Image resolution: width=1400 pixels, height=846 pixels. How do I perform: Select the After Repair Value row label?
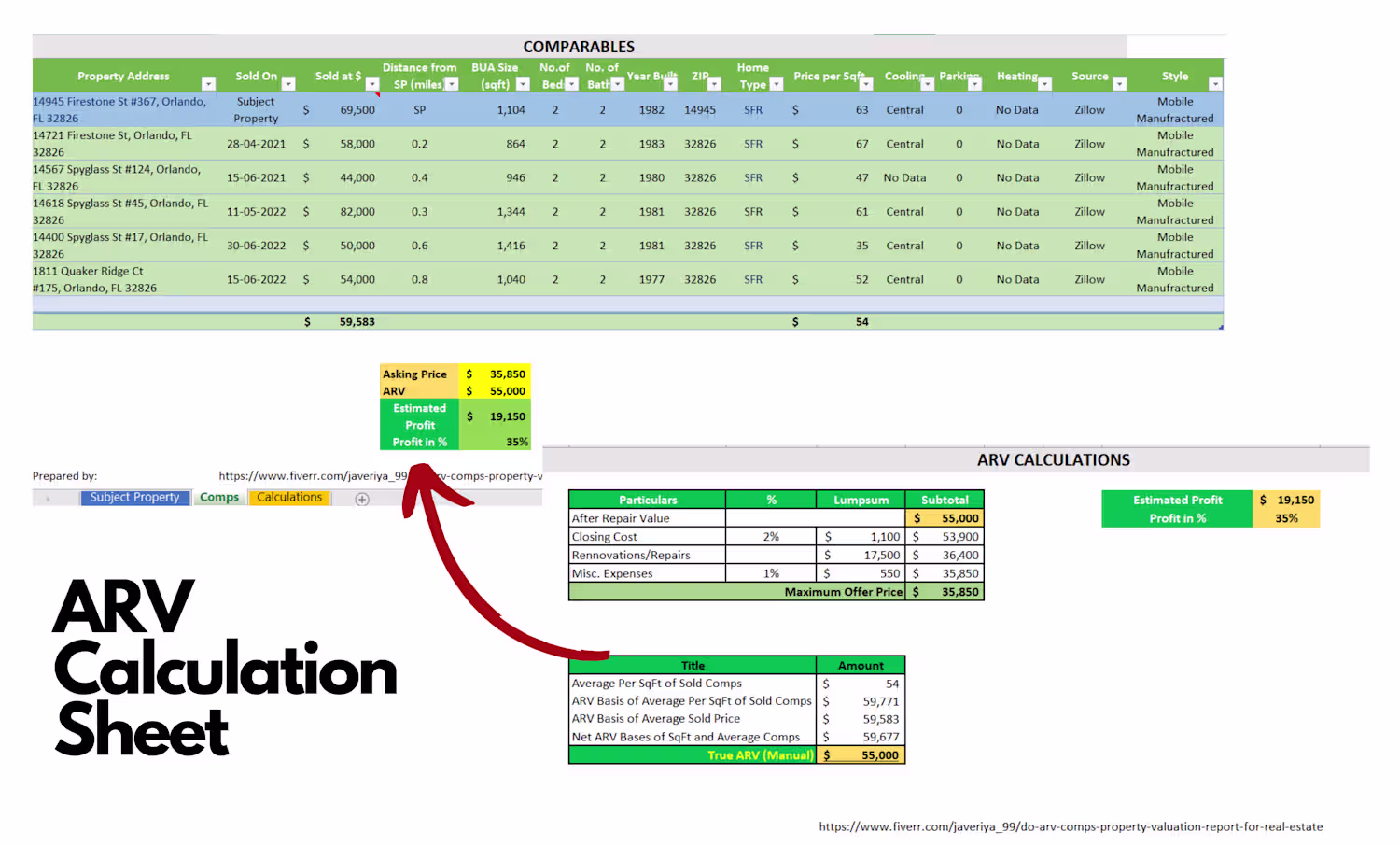[x=647, y=518]
